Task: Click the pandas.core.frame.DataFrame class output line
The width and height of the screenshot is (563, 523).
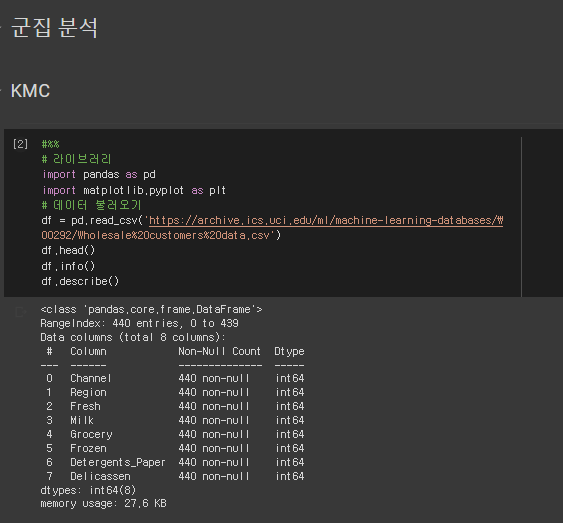Action: (x=151, y=309)
